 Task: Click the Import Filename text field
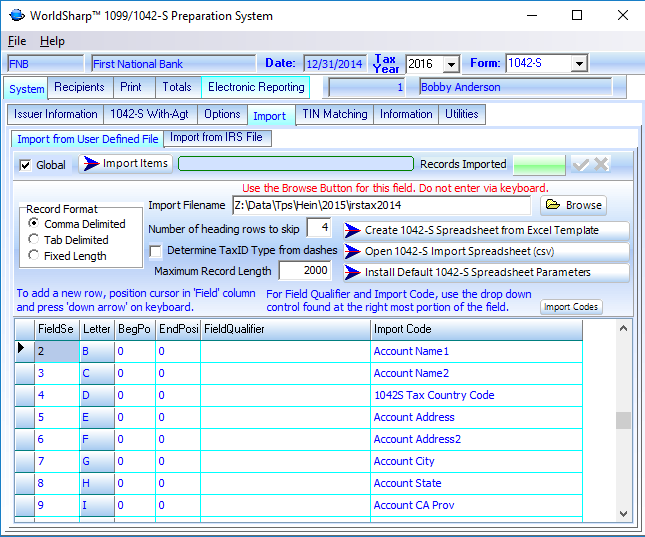click(381, 205)
